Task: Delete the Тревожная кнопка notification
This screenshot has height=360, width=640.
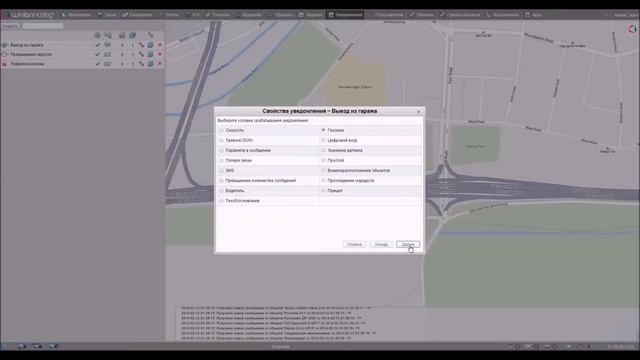Action: point(160,64)
